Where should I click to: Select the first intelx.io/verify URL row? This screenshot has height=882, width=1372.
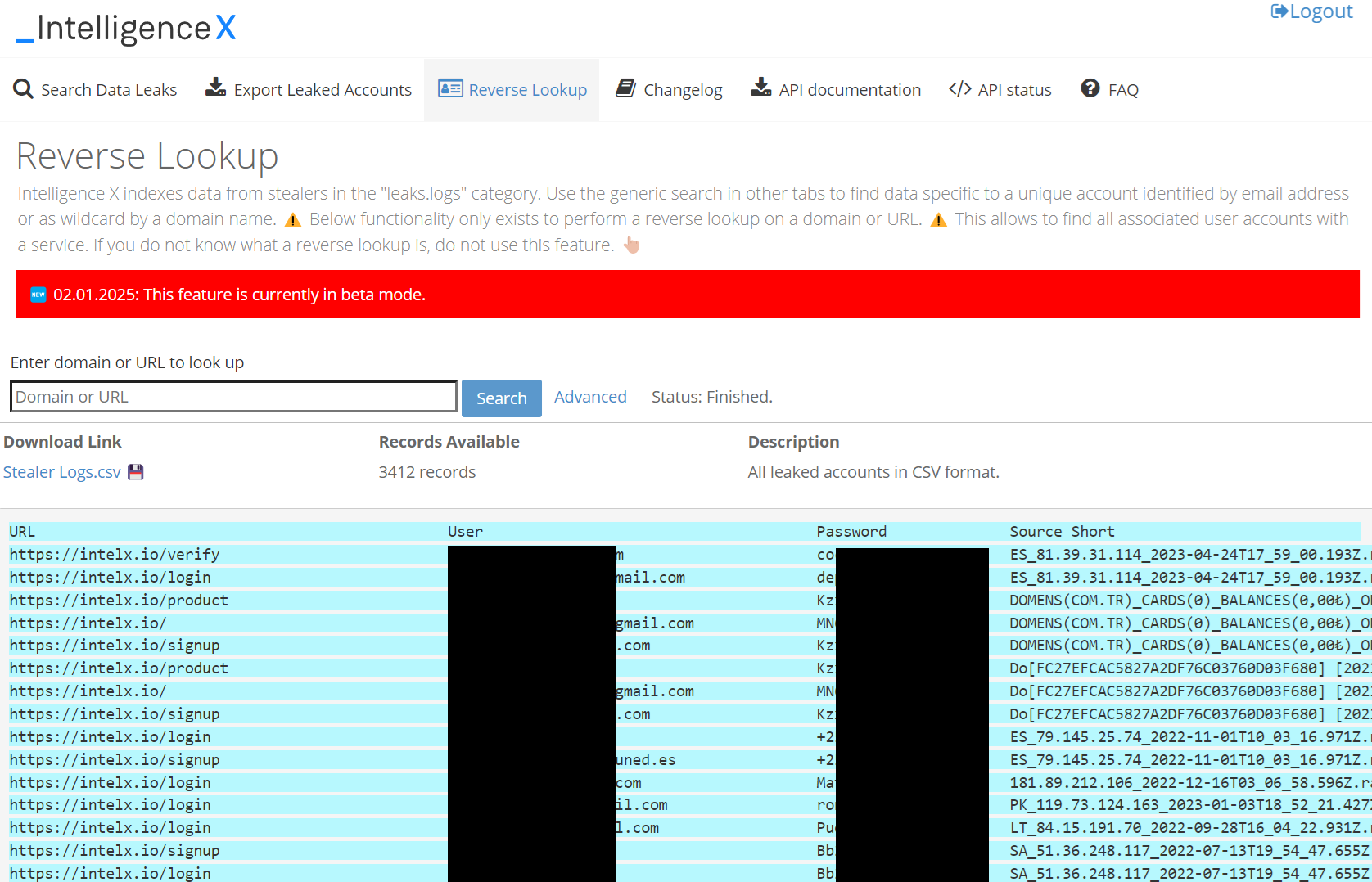(x=115, y=555)
